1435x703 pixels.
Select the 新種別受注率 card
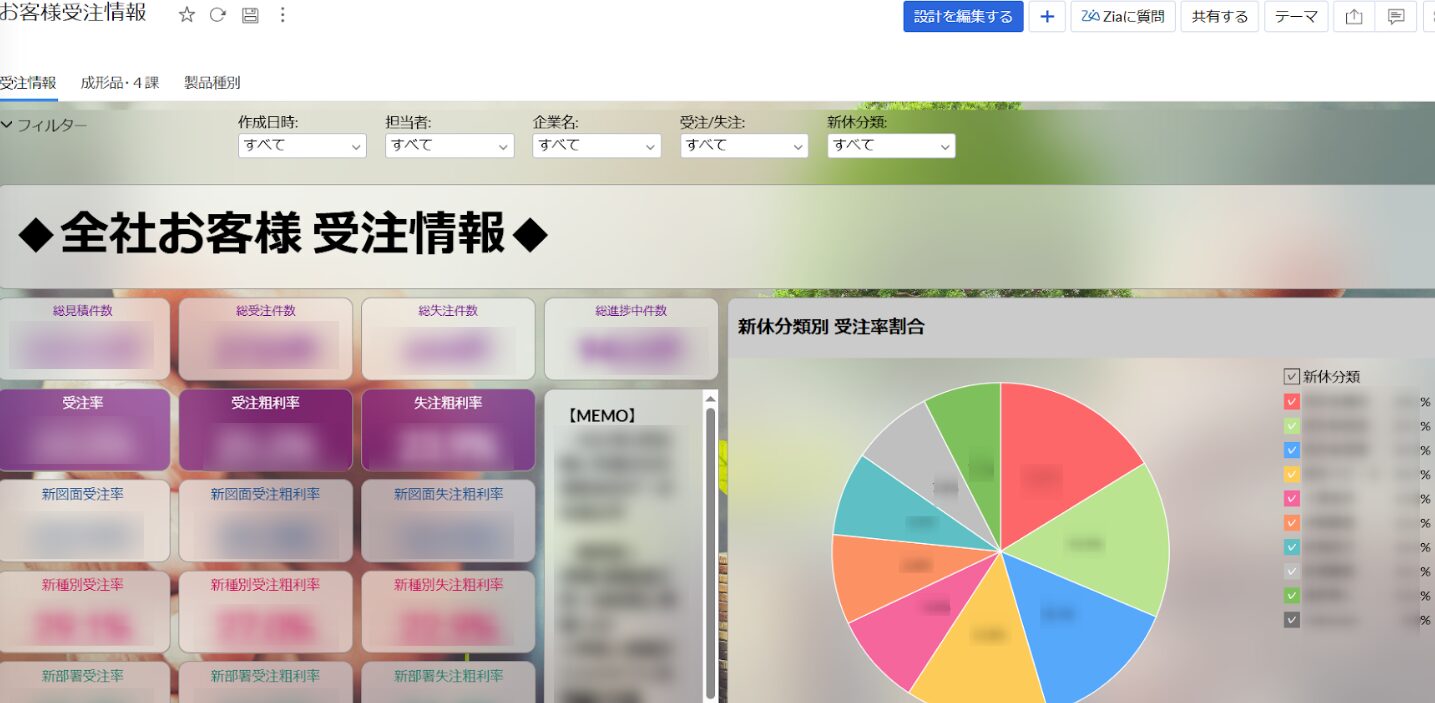pyautogui.click(x=83, y=612)
